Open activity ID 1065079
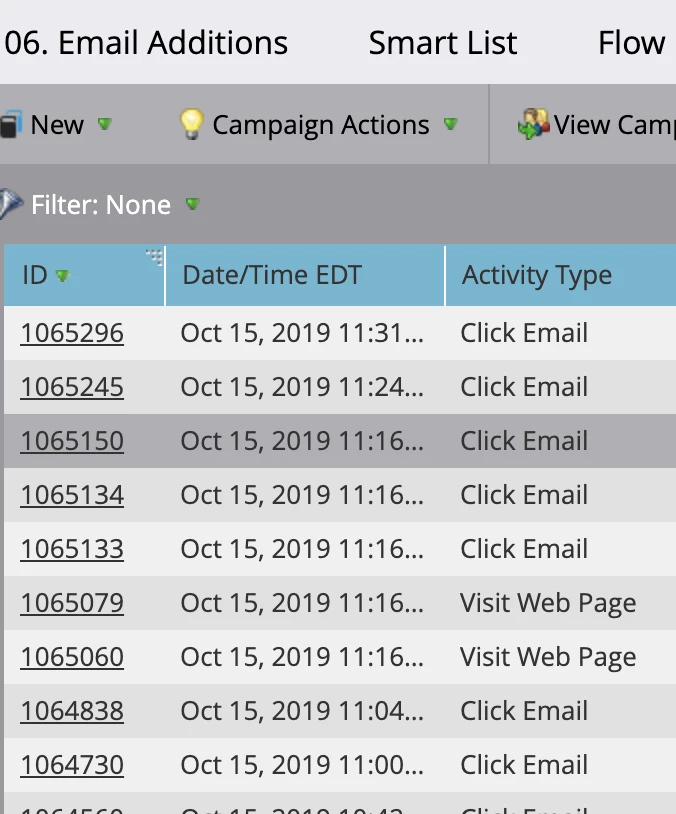Image resolution: width=676 pixels, height=814 pixels. pos(72,603)
